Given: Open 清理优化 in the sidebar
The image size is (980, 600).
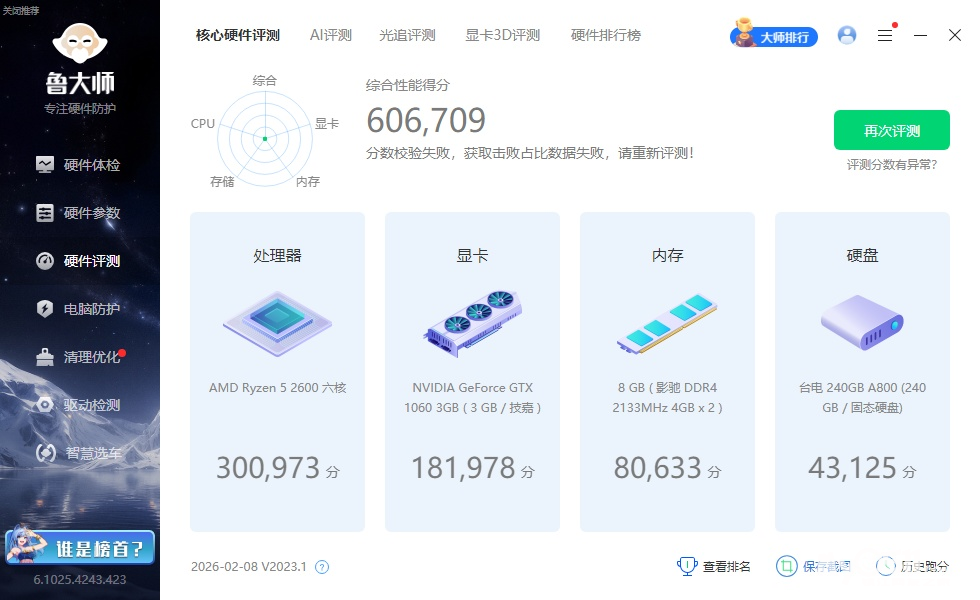Looking at the screenshot, I should pyautogui.click(x=79, y=357).
